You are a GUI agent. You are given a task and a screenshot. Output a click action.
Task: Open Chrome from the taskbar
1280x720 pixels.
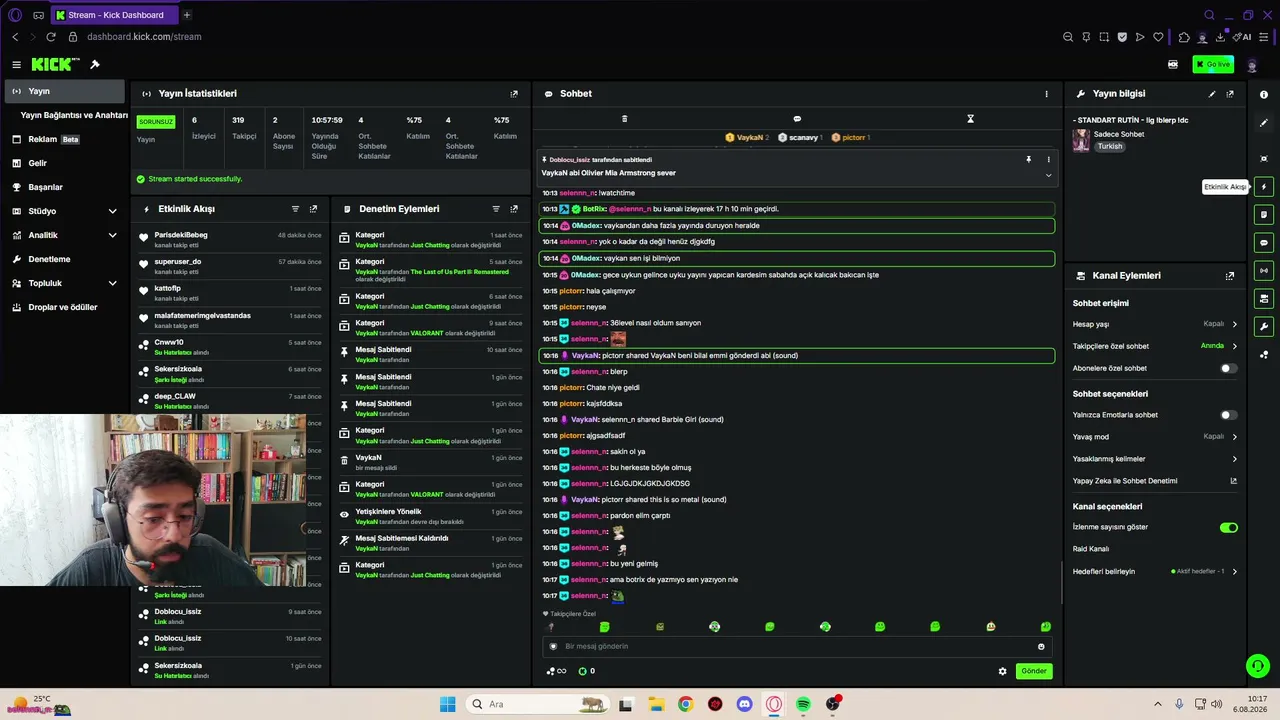coord(685,704)
